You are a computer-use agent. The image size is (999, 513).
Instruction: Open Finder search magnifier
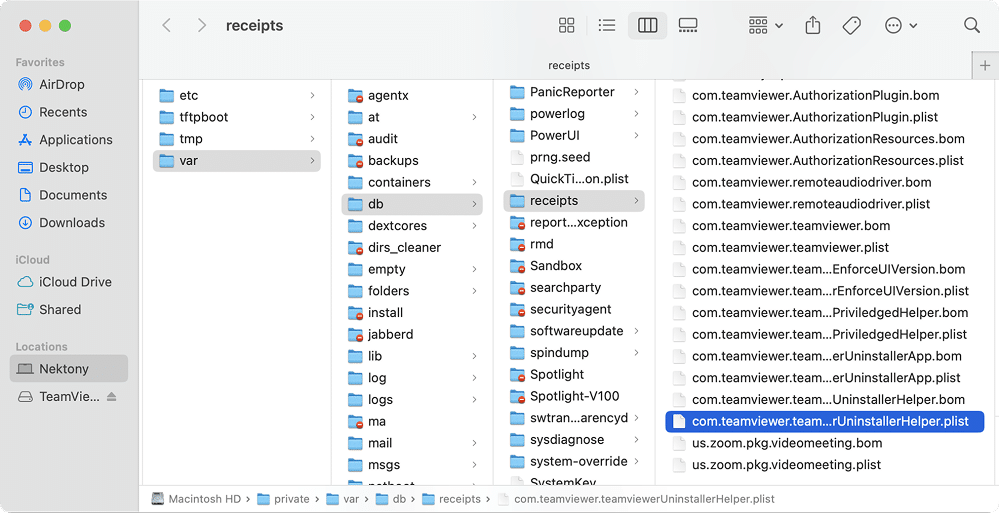click(x=972, y=25)
